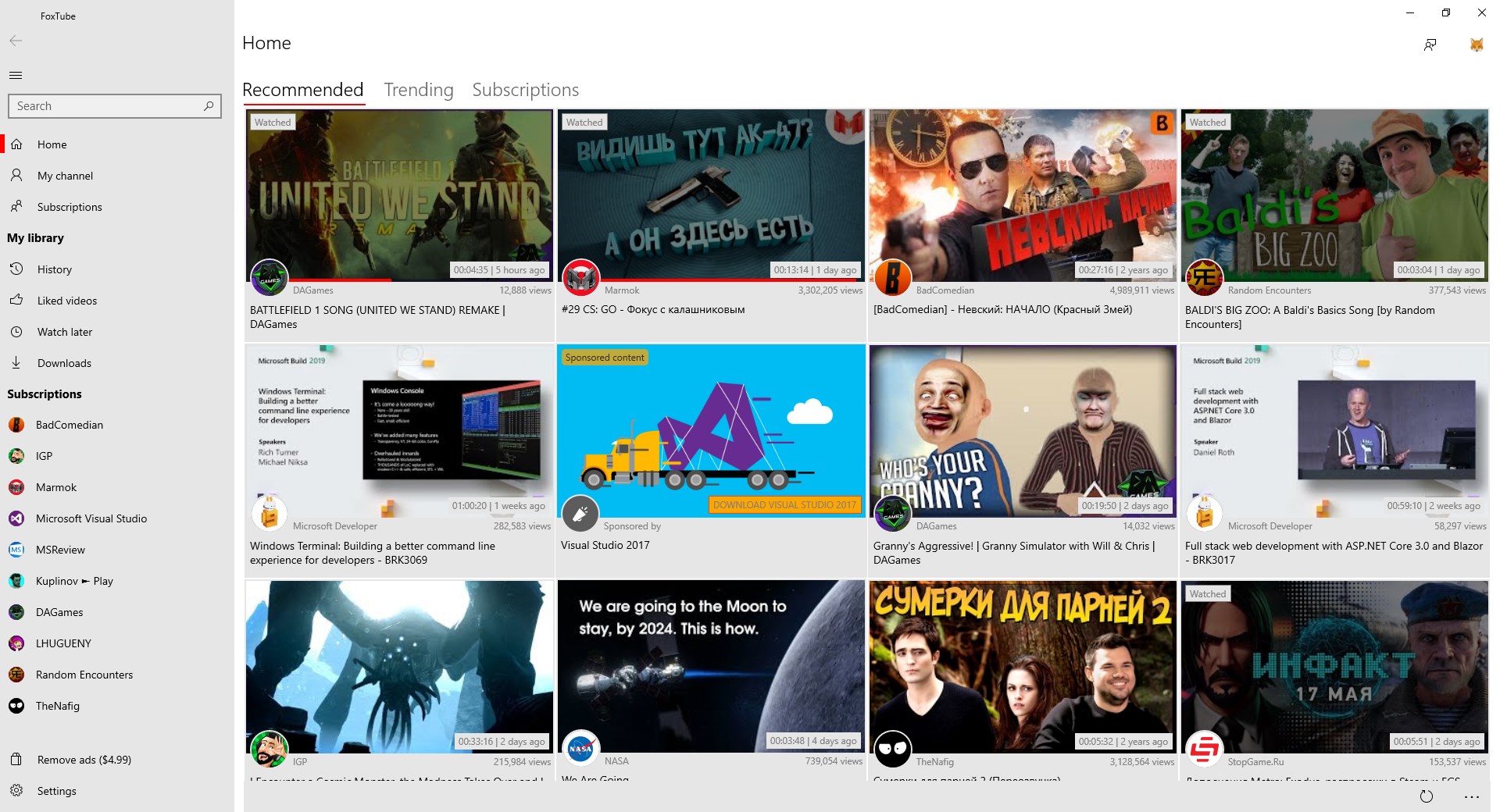The image size is (1500, 812).
Task: Click DAGames avatar on Granny video card
Action: click(893, 514)
